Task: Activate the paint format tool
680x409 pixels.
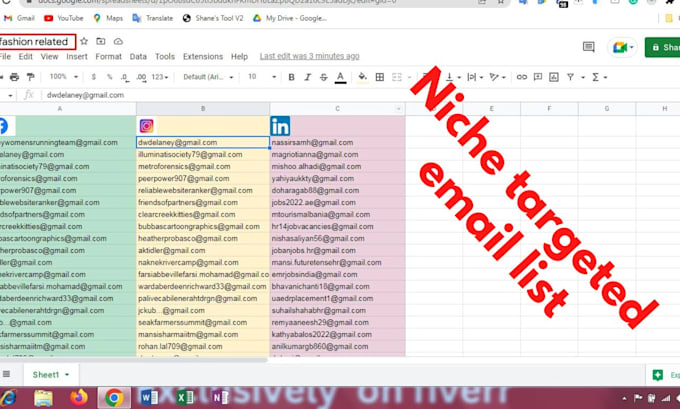Action: click(x=30, y=77)
